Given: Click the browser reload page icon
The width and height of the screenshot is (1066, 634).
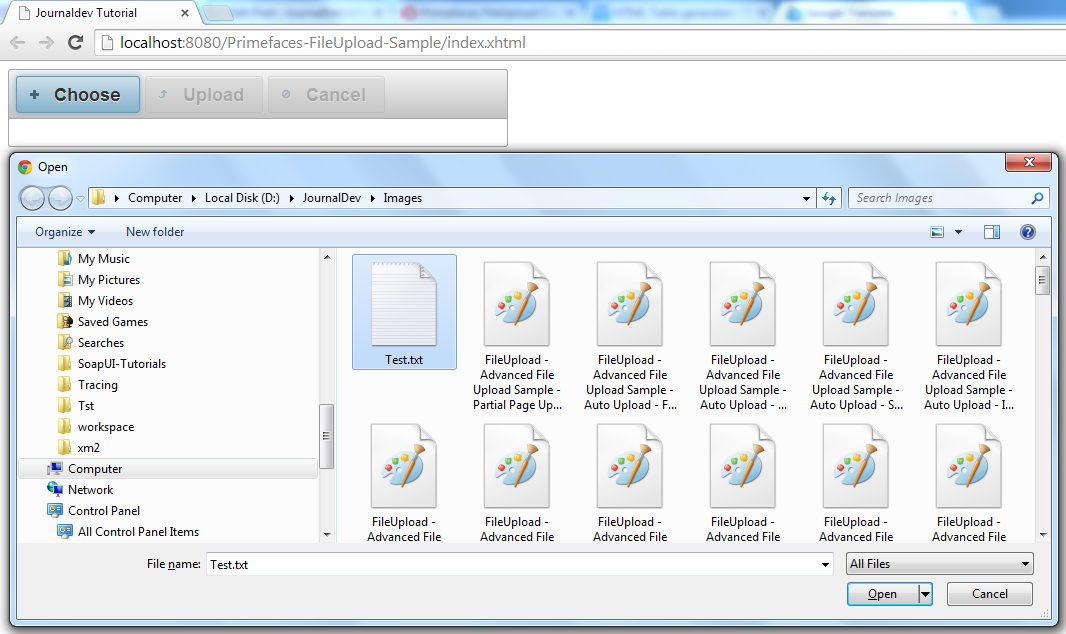Looking at the screenshot, I should (x=75, y=43).
